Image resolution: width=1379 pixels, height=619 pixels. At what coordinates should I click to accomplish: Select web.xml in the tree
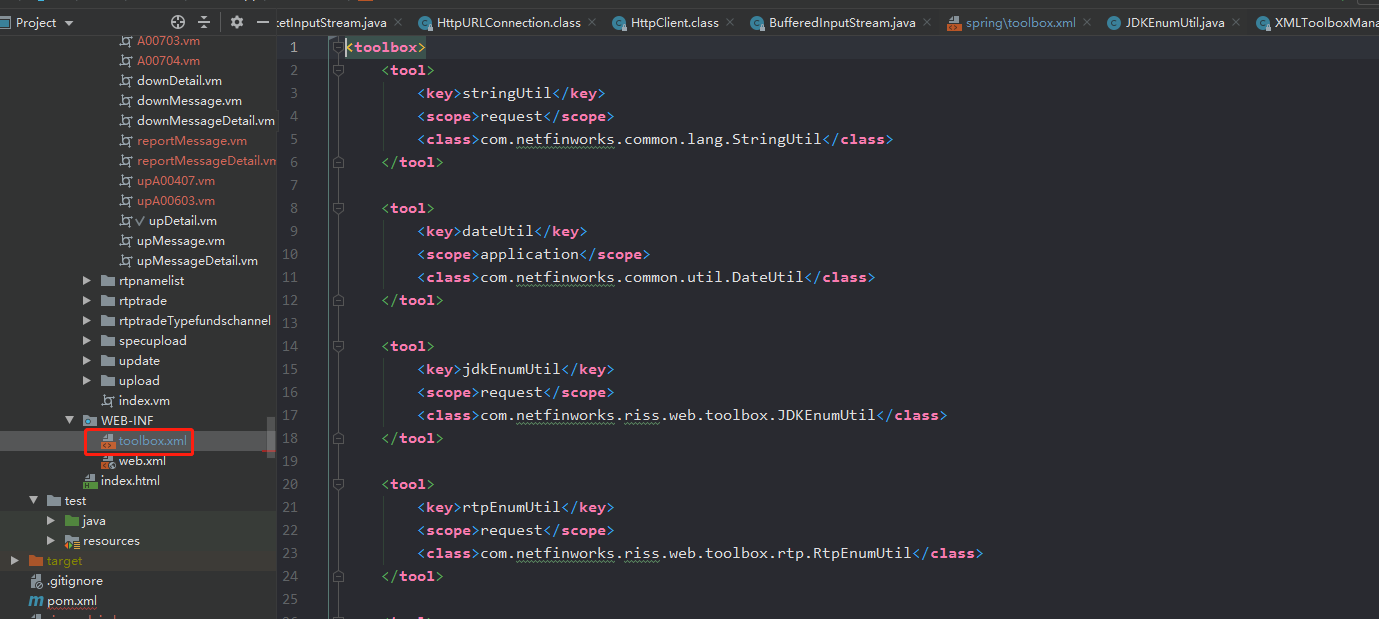(142, 461)
